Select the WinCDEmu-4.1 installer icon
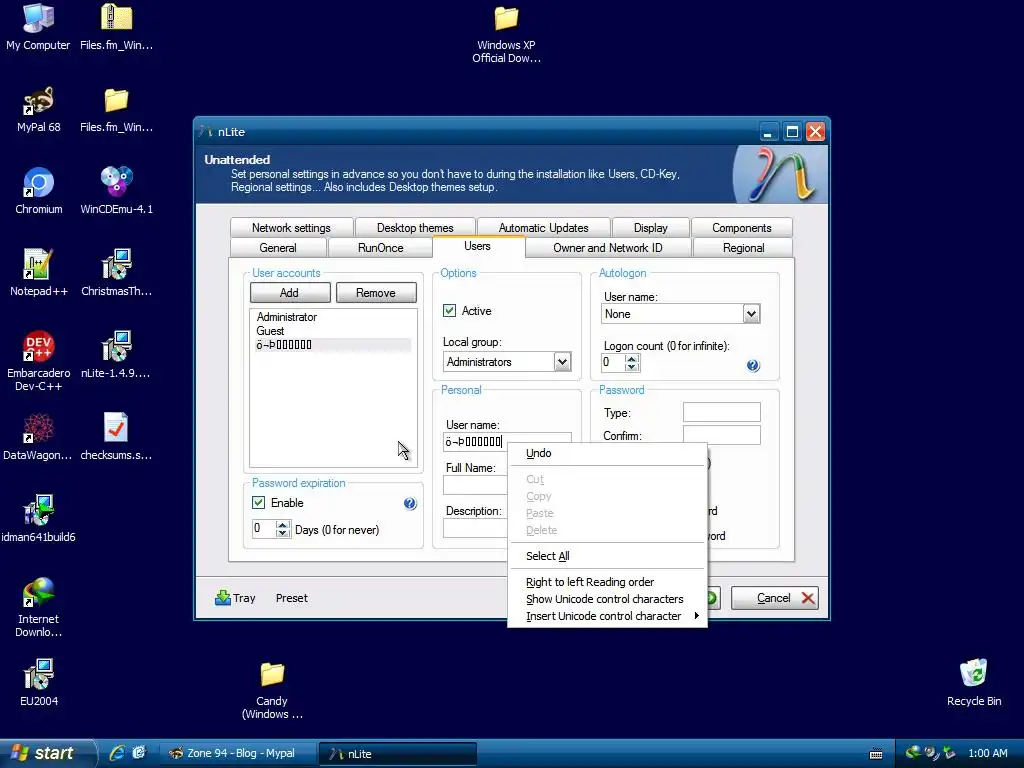Screen dimensions: 1024x768 (116, 191)
